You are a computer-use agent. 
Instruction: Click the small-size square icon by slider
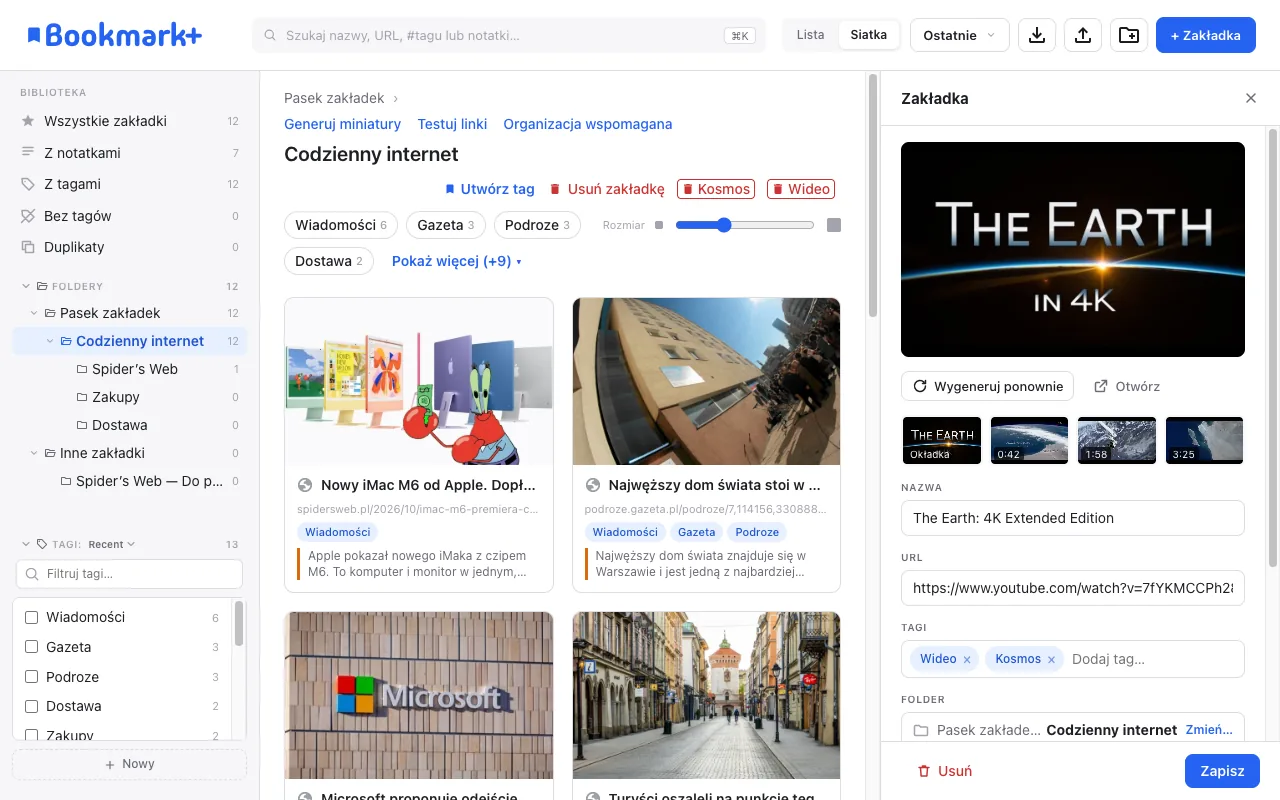(x=659, y=225)
